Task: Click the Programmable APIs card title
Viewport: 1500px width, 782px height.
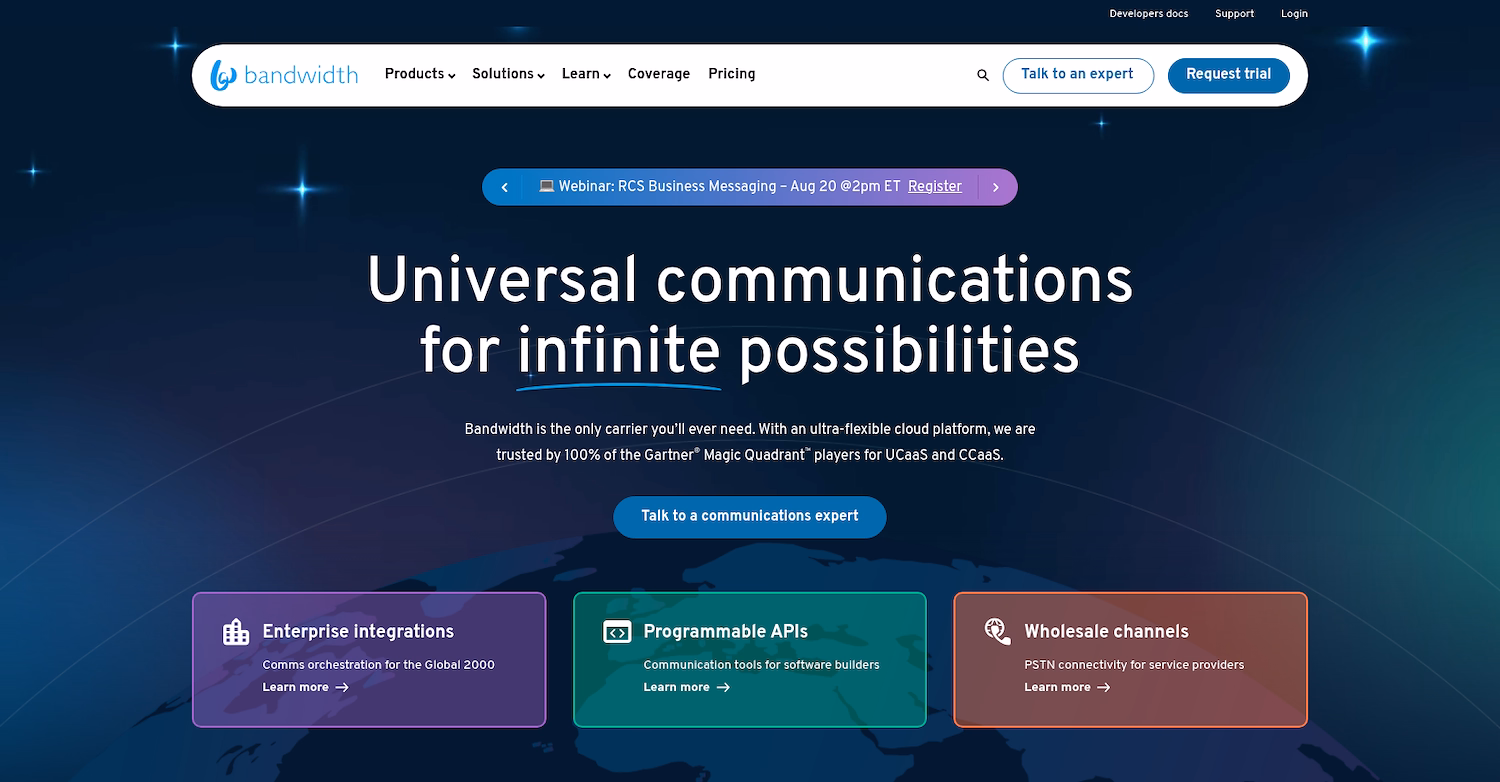Action: point(726,632)
